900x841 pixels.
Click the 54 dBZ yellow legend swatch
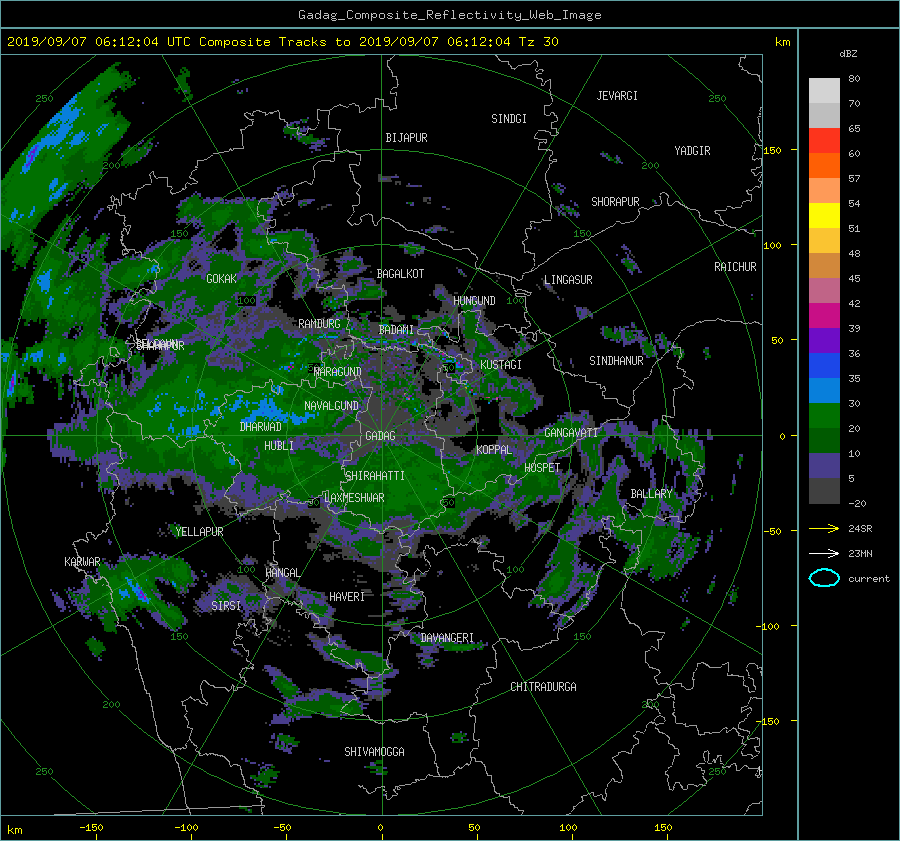click(x=824, y=215)
